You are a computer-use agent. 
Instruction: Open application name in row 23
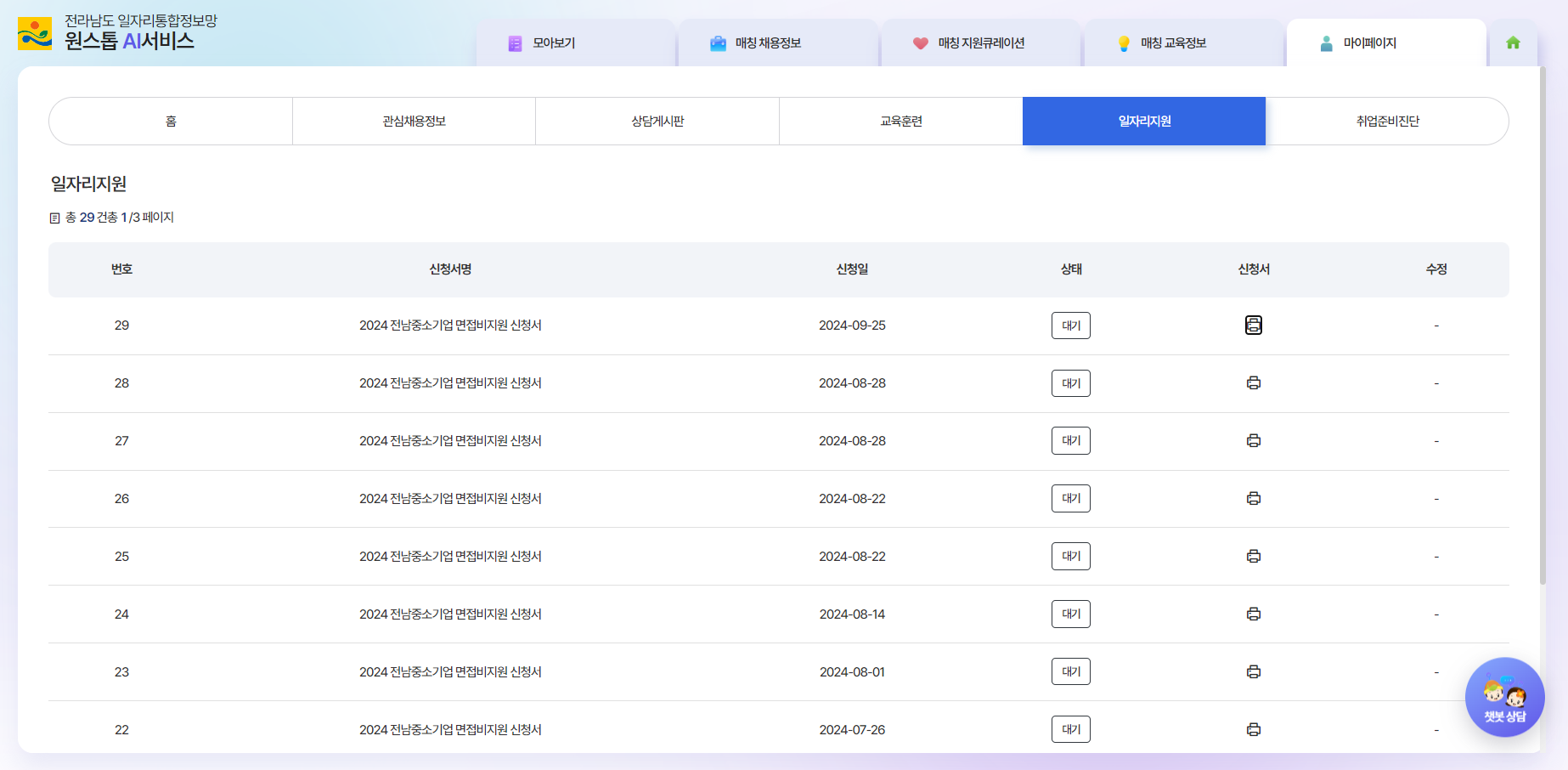point(450,672)
